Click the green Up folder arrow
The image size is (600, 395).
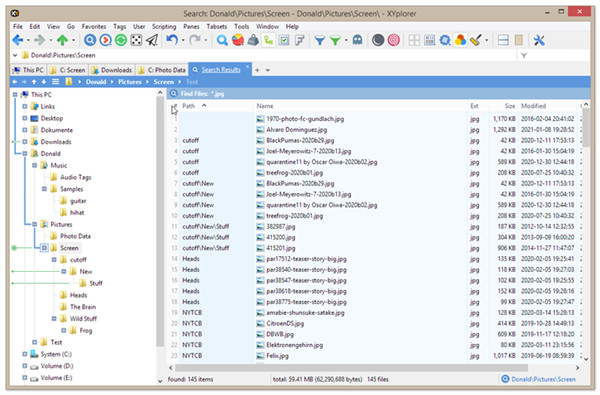(62, 40)
